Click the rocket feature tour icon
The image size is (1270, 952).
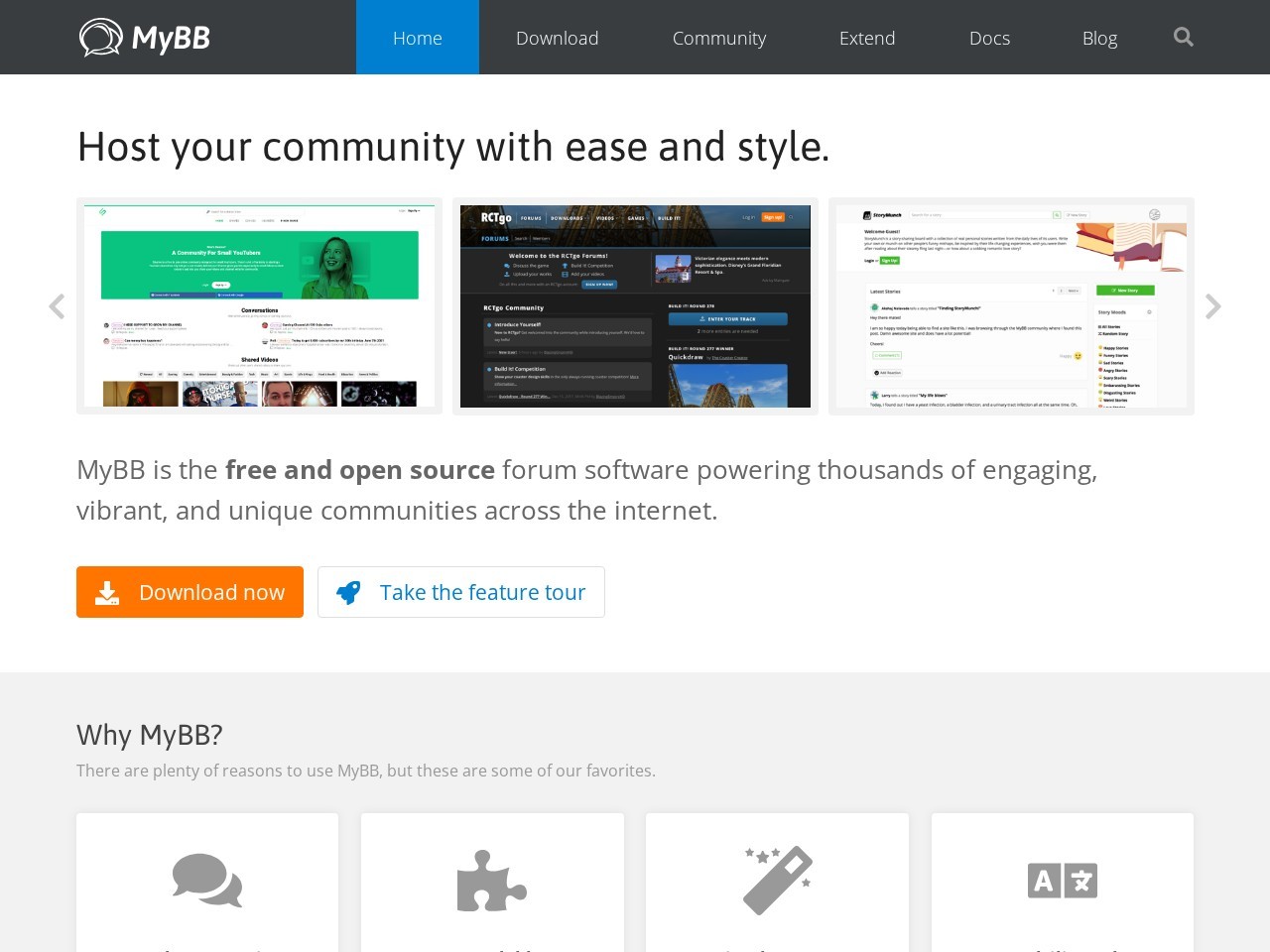pyautogui.click(x=348, y=593)
